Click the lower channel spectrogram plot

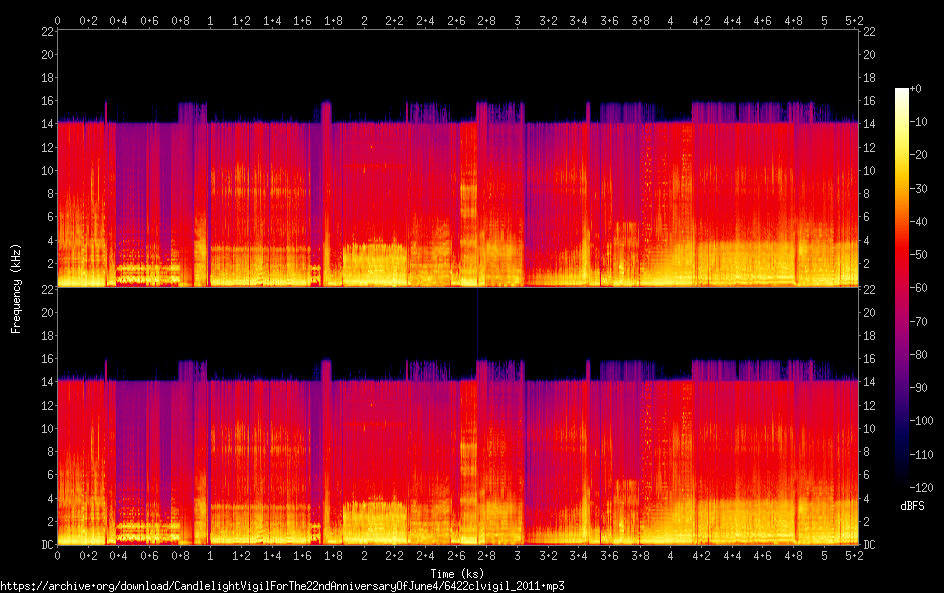pyautogui.click(x=458, y=416)
